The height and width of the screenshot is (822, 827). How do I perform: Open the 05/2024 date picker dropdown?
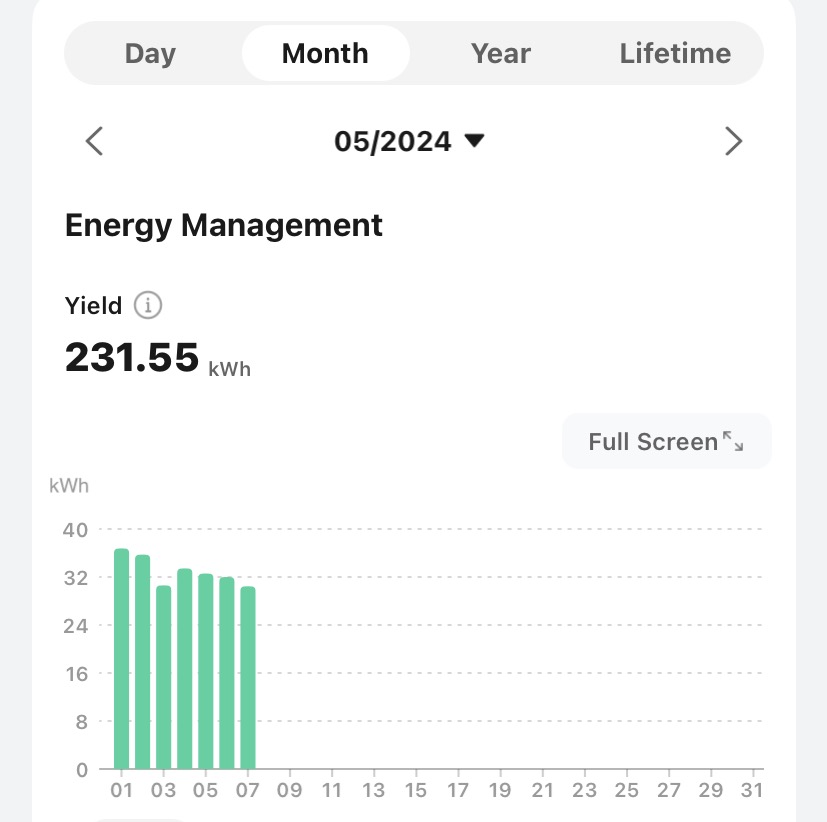[409, 142]
